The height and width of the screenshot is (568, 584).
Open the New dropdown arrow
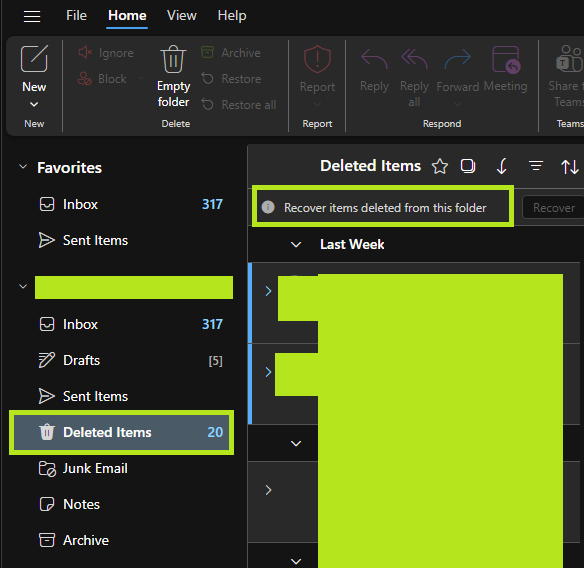(34, 104)
